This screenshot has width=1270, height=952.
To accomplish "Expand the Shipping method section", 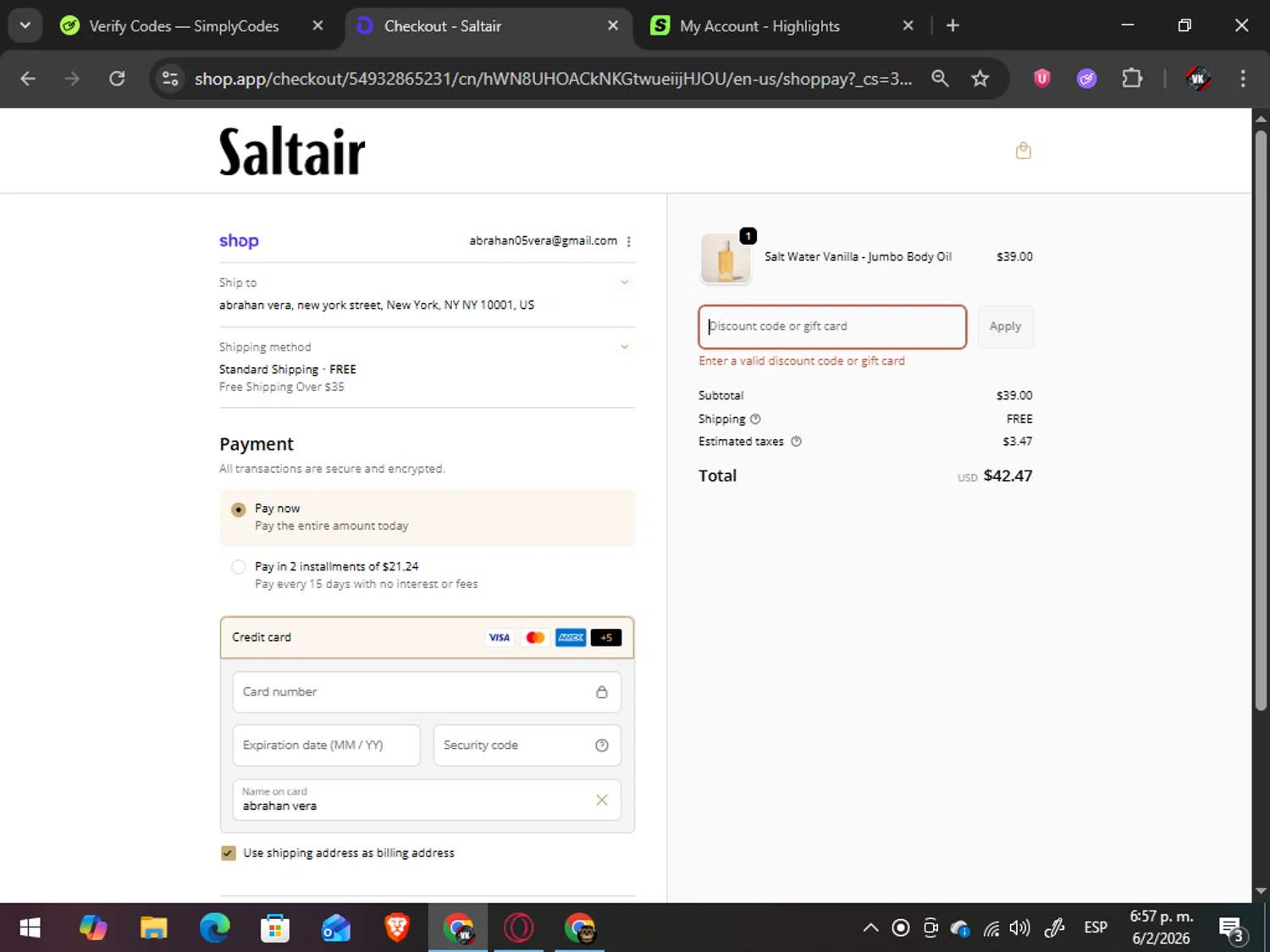I will pos(625,347).
